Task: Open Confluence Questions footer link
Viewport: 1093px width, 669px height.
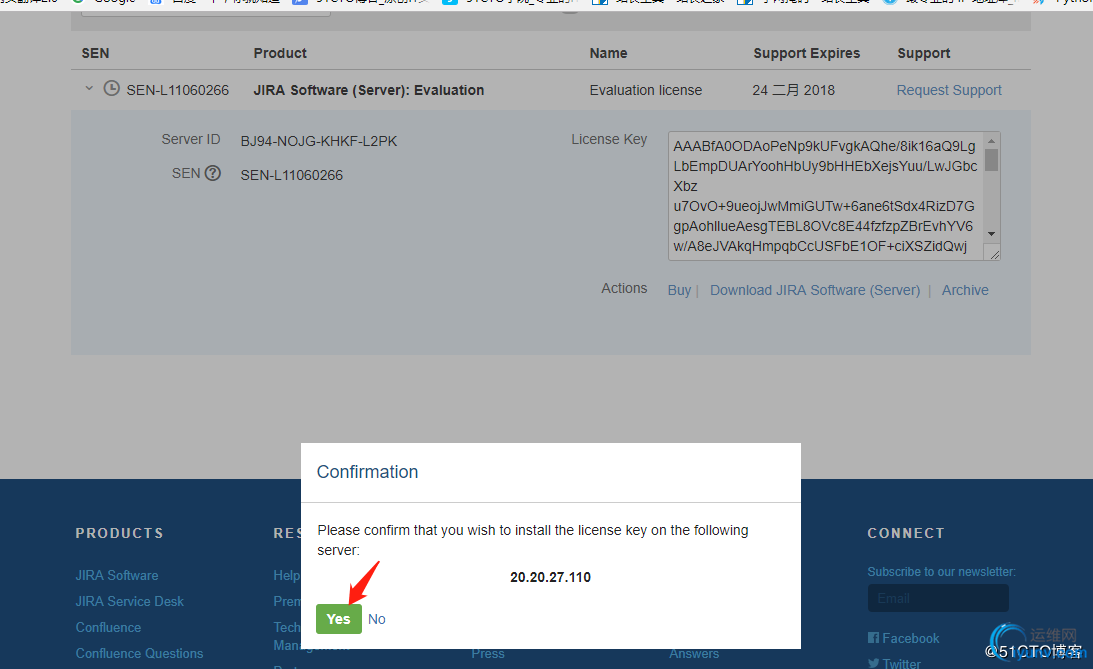Action: coord(139,654)
